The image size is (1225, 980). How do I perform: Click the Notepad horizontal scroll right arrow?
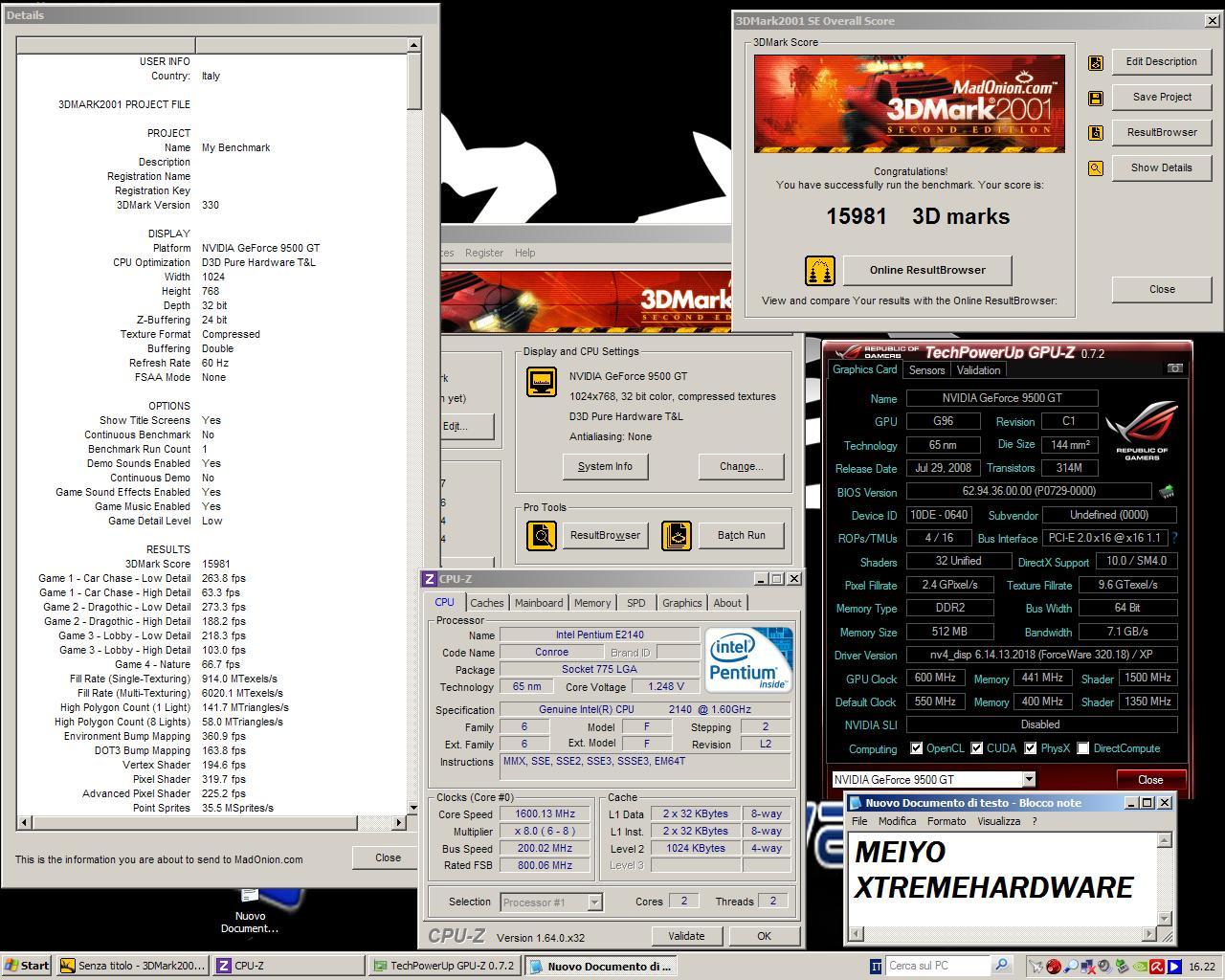tap(1150, 933)
